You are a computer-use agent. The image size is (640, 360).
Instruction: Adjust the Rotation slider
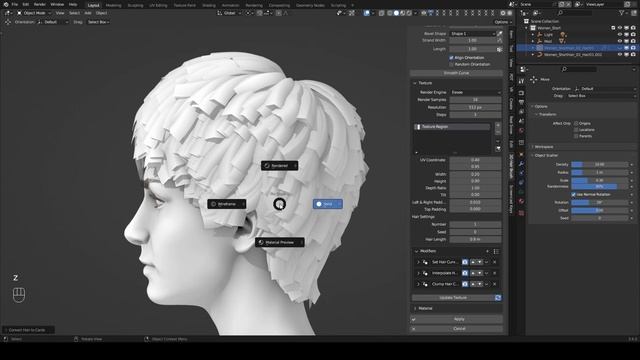coord(599,202)
